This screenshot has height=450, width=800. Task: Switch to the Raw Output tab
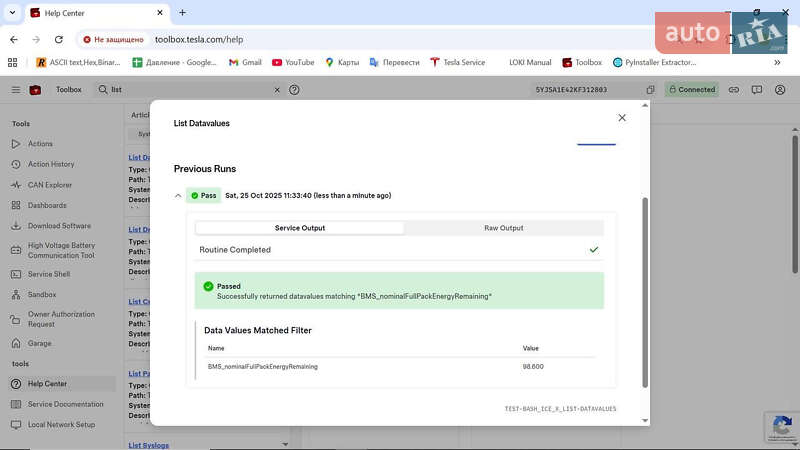[503, 228]
